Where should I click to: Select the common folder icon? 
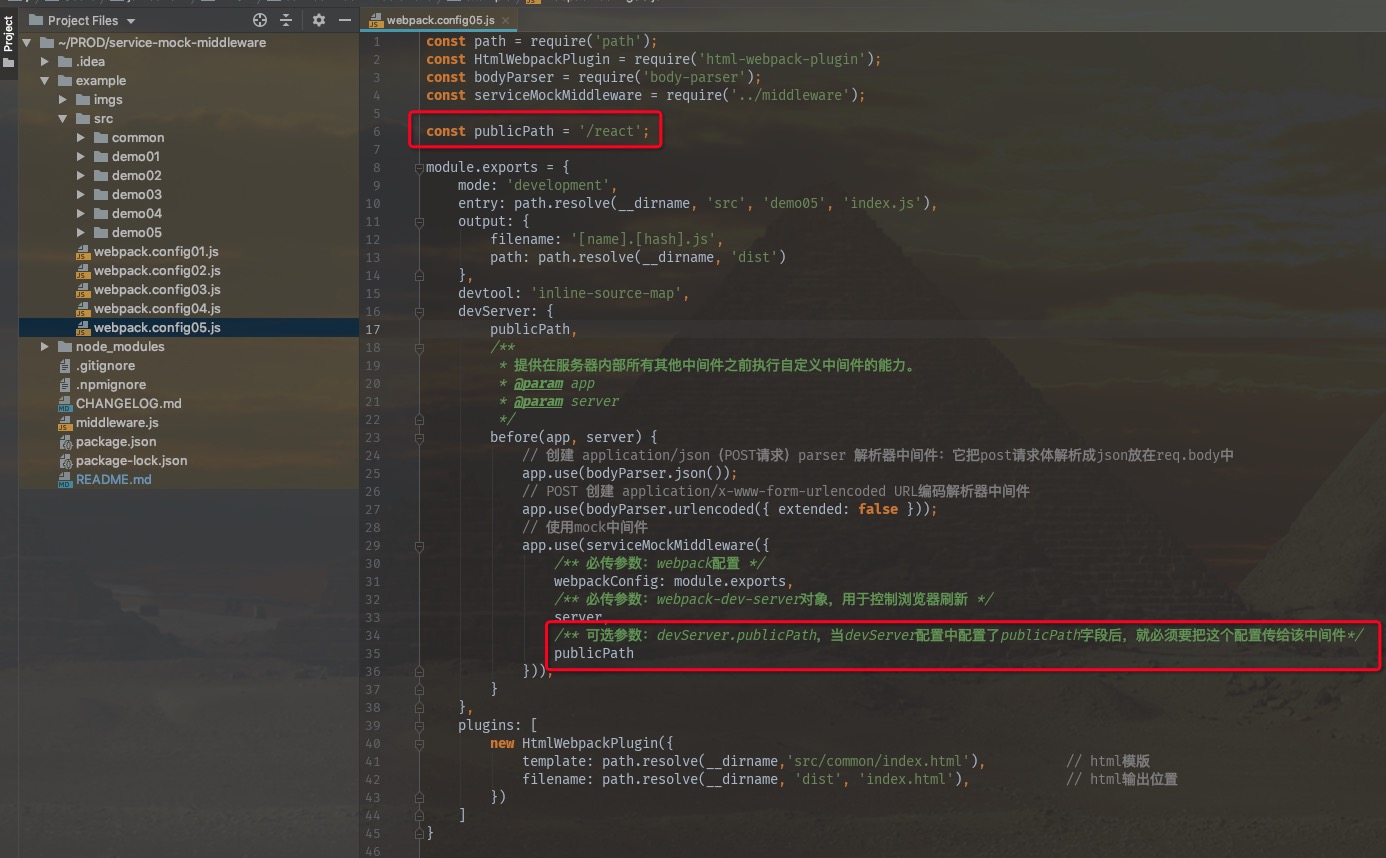(x=101, y=138)
